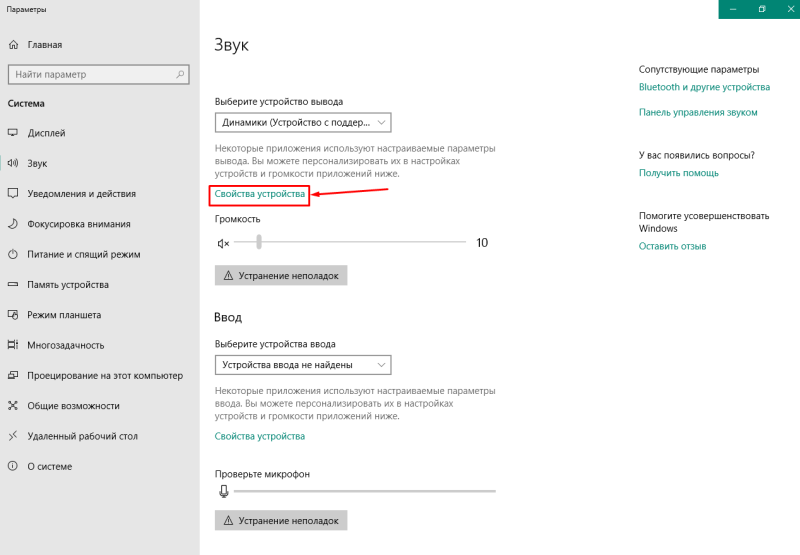800x555 pixels.
Task: Click the Громкость volume slider track
Action: [x=350, y=242]
